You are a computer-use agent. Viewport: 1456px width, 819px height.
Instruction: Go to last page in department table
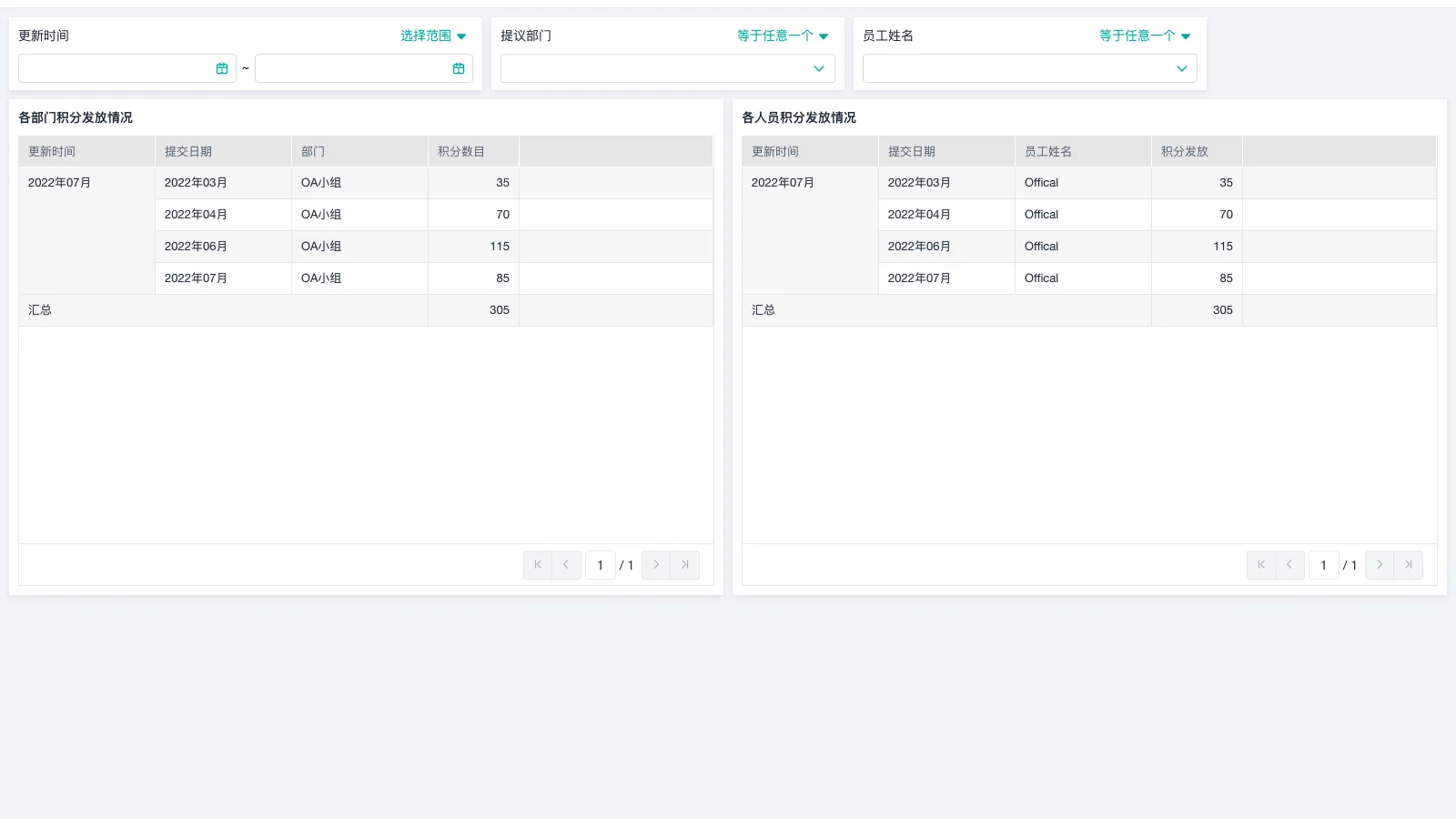tap(685, 565)
